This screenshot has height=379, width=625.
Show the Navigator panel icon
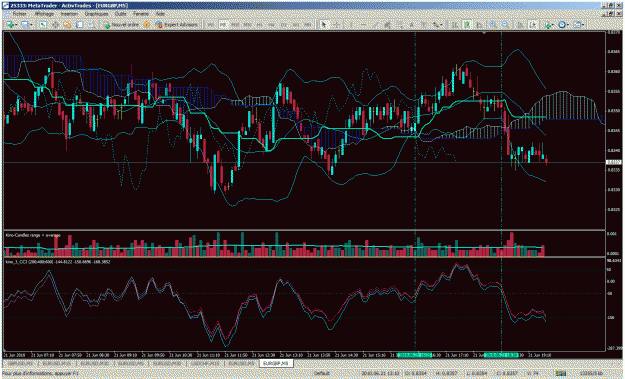tap(67, 25)
